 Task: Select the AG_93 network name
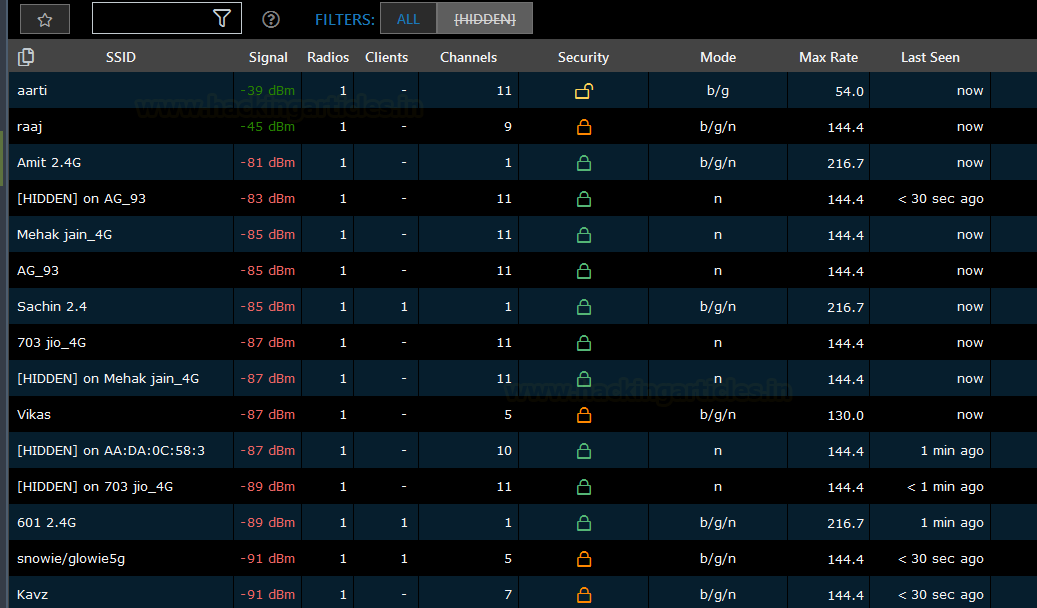[x=38, y=271]
